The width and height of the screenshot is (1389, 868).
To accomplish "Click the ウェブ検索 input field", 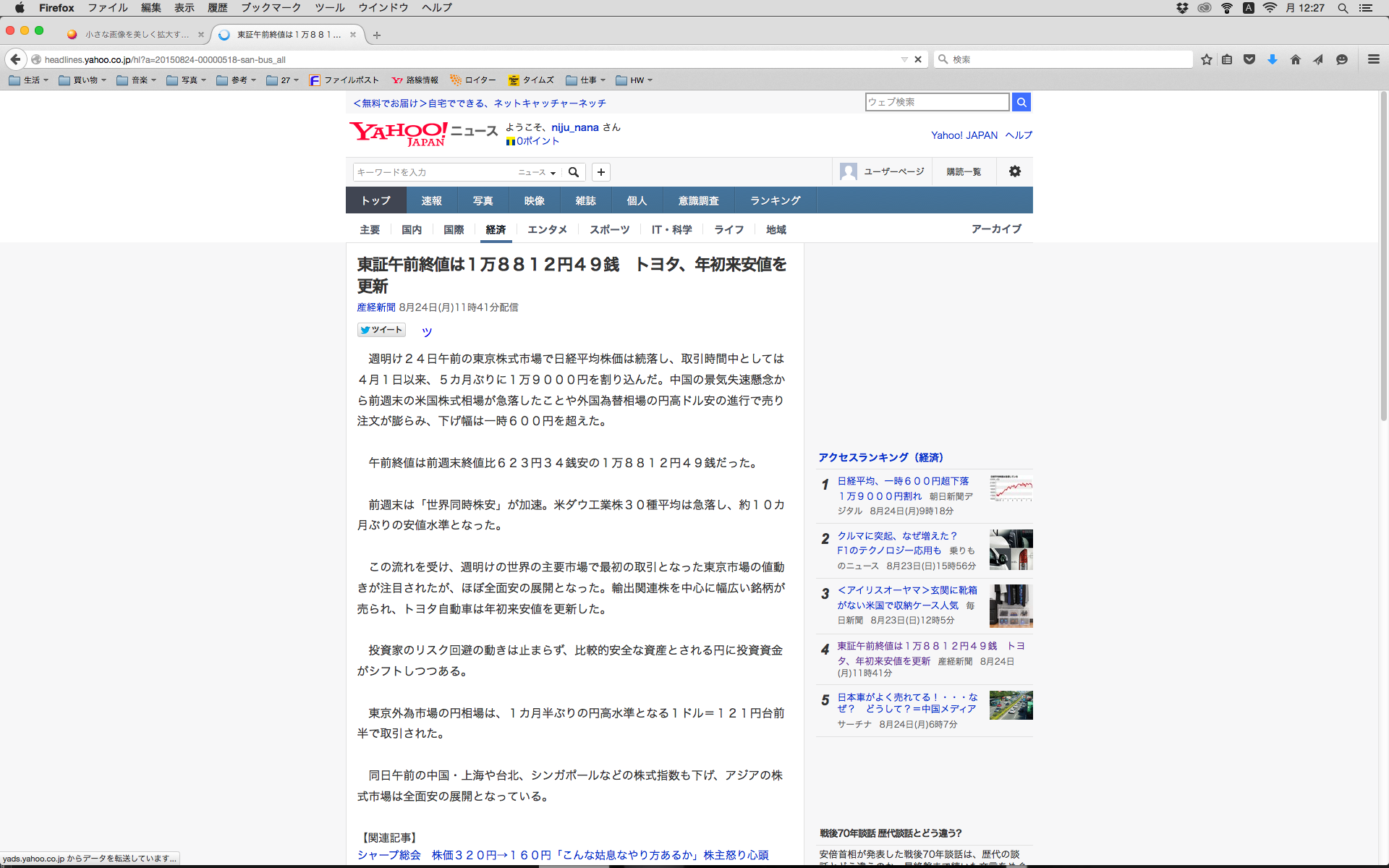I will [937, 102].
